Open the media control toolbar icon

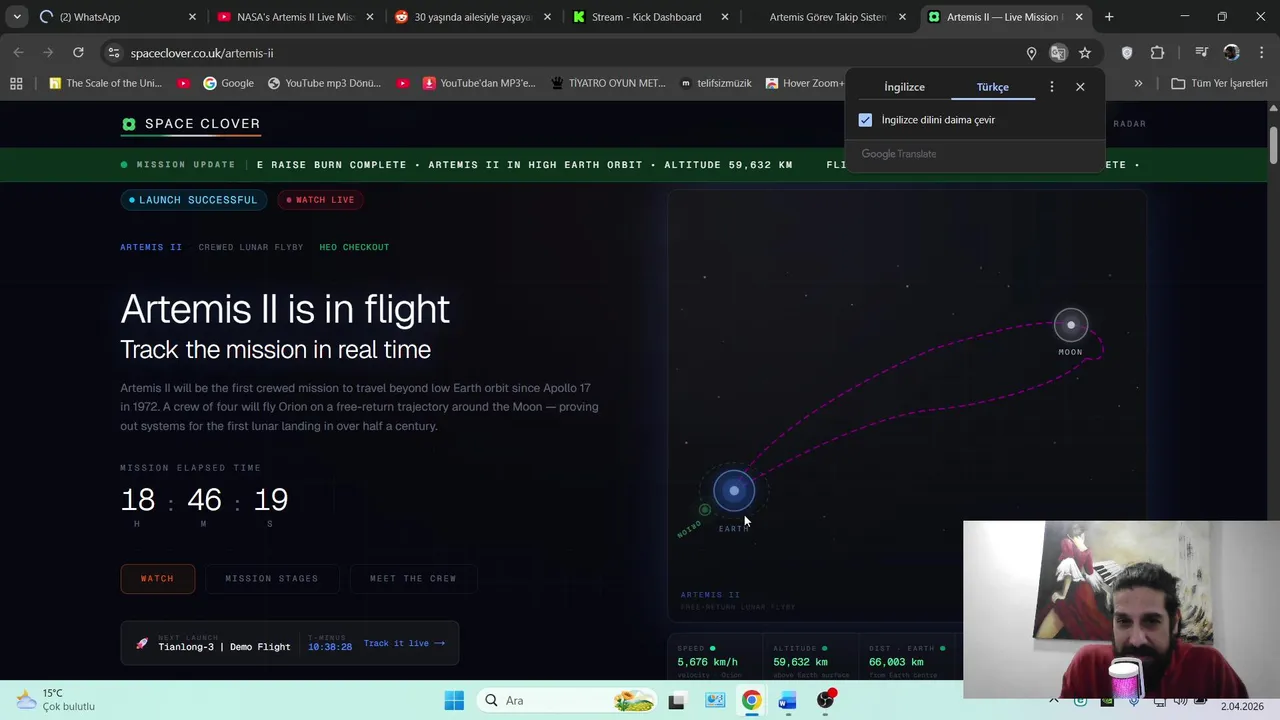point(1202,53)
